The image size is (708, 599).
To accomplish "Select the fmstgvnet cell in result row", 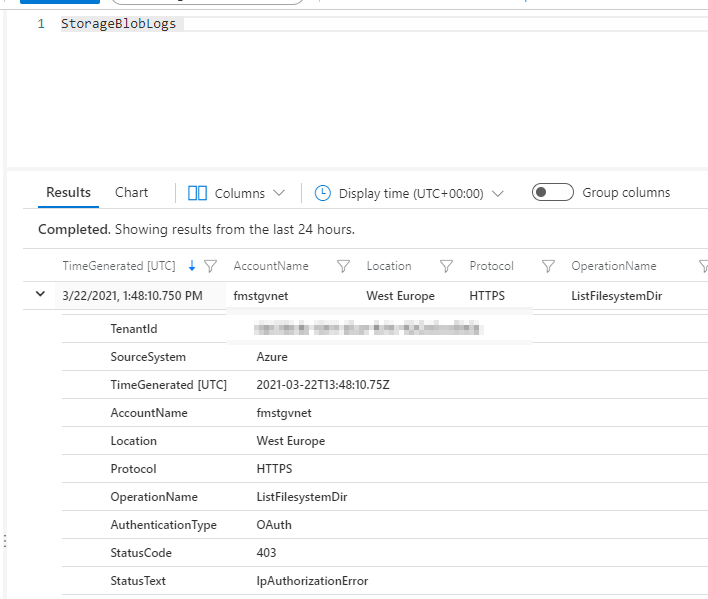I will tap(261, 296).
